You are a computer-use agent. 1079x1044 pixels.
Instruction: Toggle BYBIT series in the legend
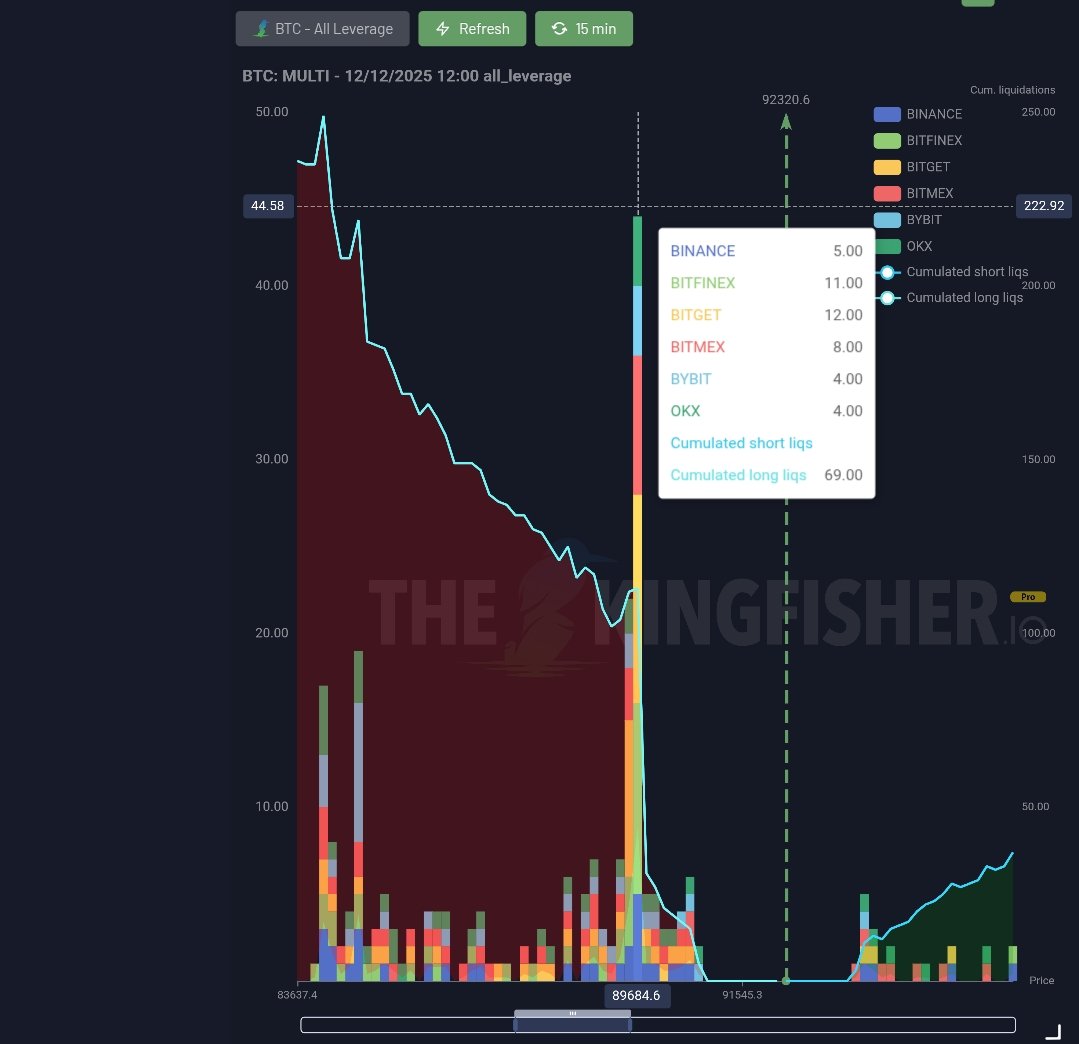coord(908,220)
